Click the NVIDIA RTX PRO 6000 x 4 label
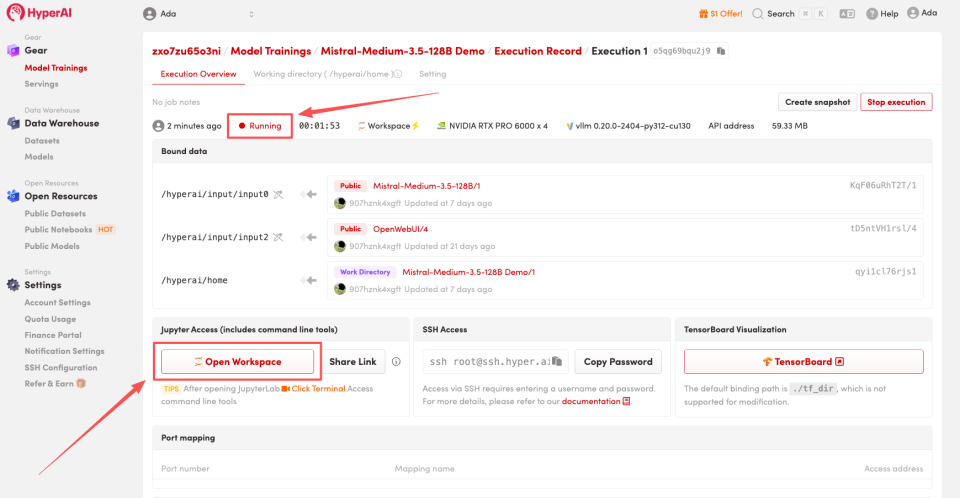The width and height of the screenshot is (960, 498). pos(492,126)
